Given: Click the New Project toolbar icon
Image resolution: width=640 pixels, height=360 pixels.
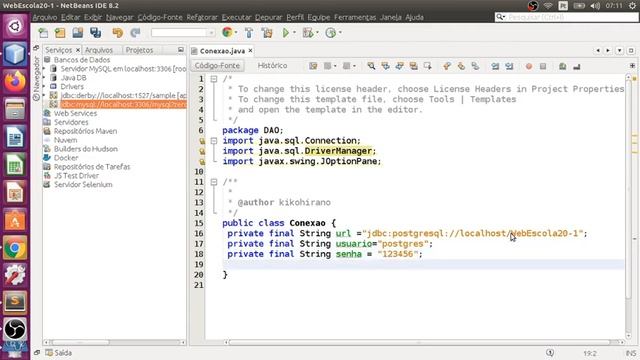Looking at the screenshot, I should (x=60, y=33).
